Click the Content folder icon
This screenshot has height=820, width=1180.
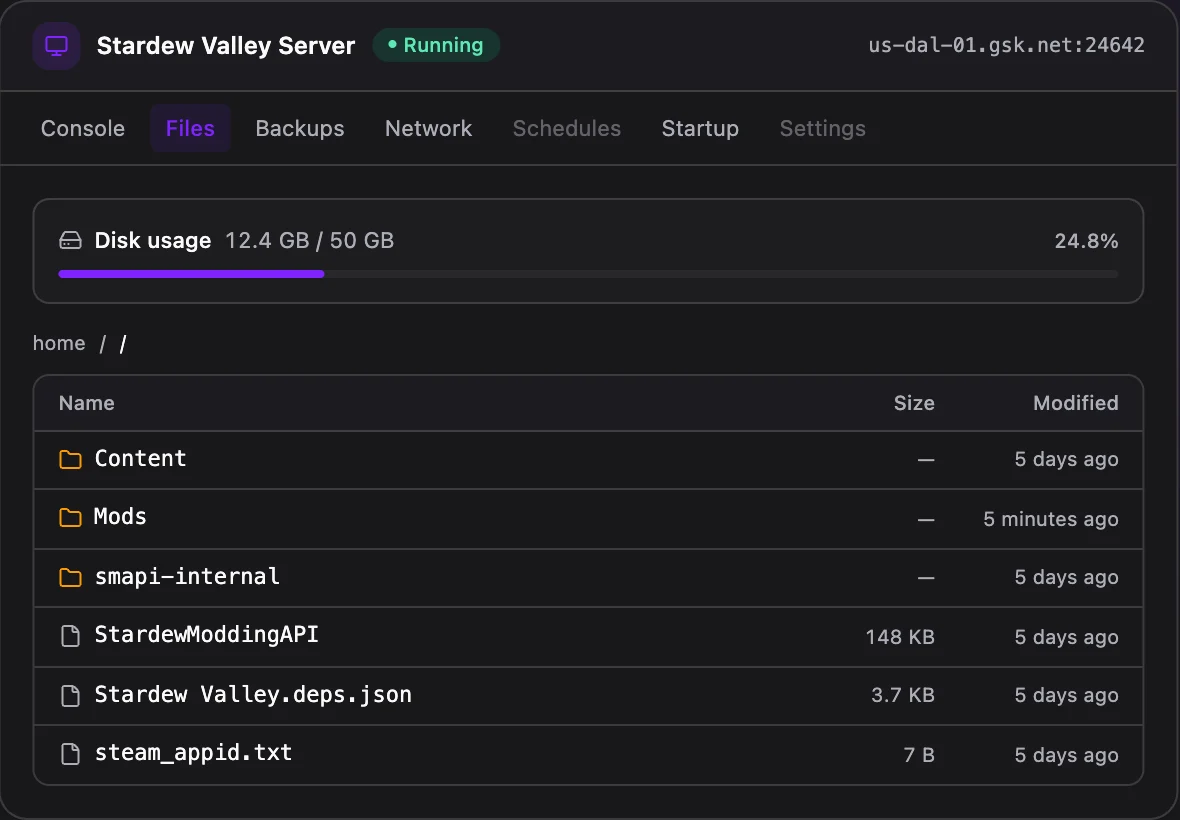click(70, 459)
